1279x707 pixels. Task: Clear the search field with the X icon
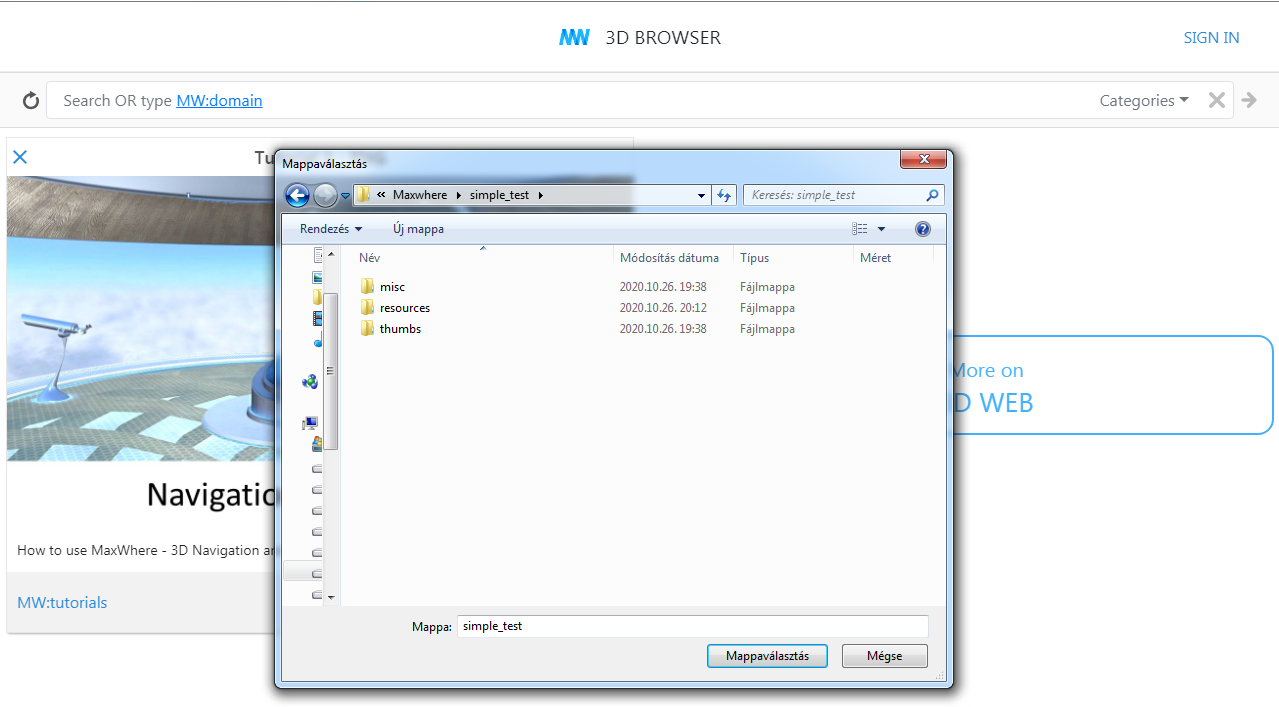(1217, 100)
